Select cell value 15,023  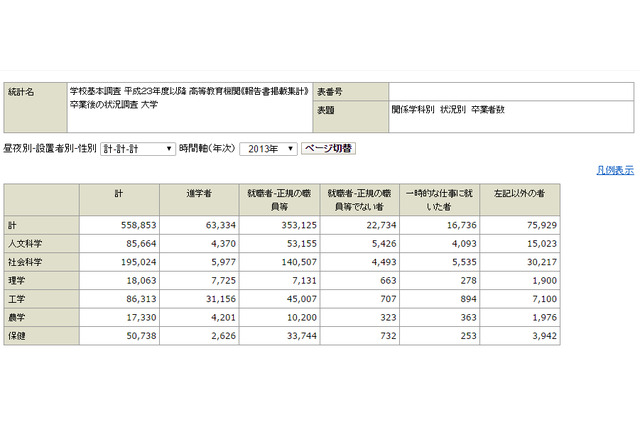tap(542, 244)
